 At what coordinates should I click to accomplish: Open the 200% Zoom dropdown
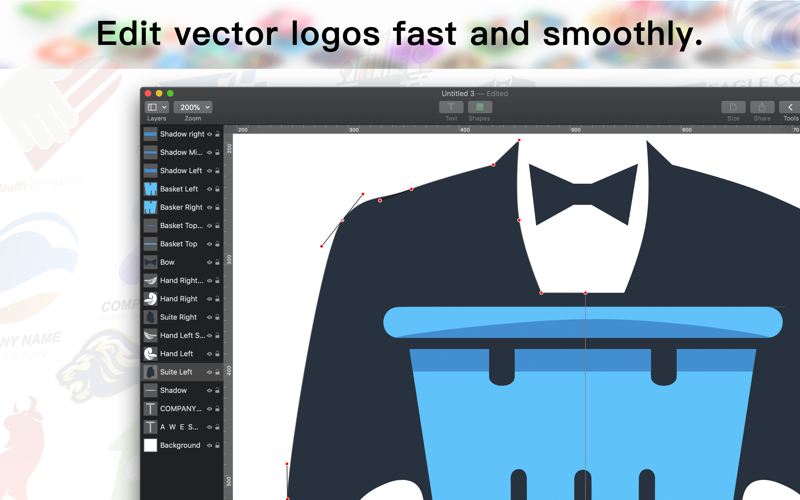tap(193, 107)
